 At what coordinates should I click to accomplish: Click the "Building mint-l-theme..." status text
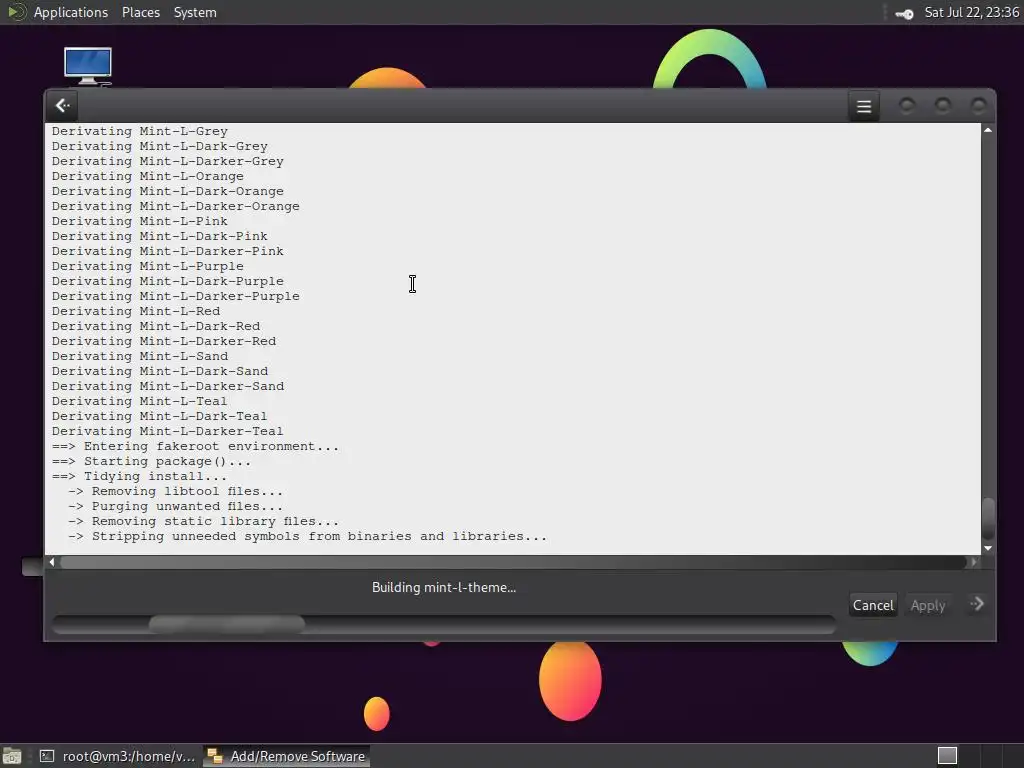443,588
